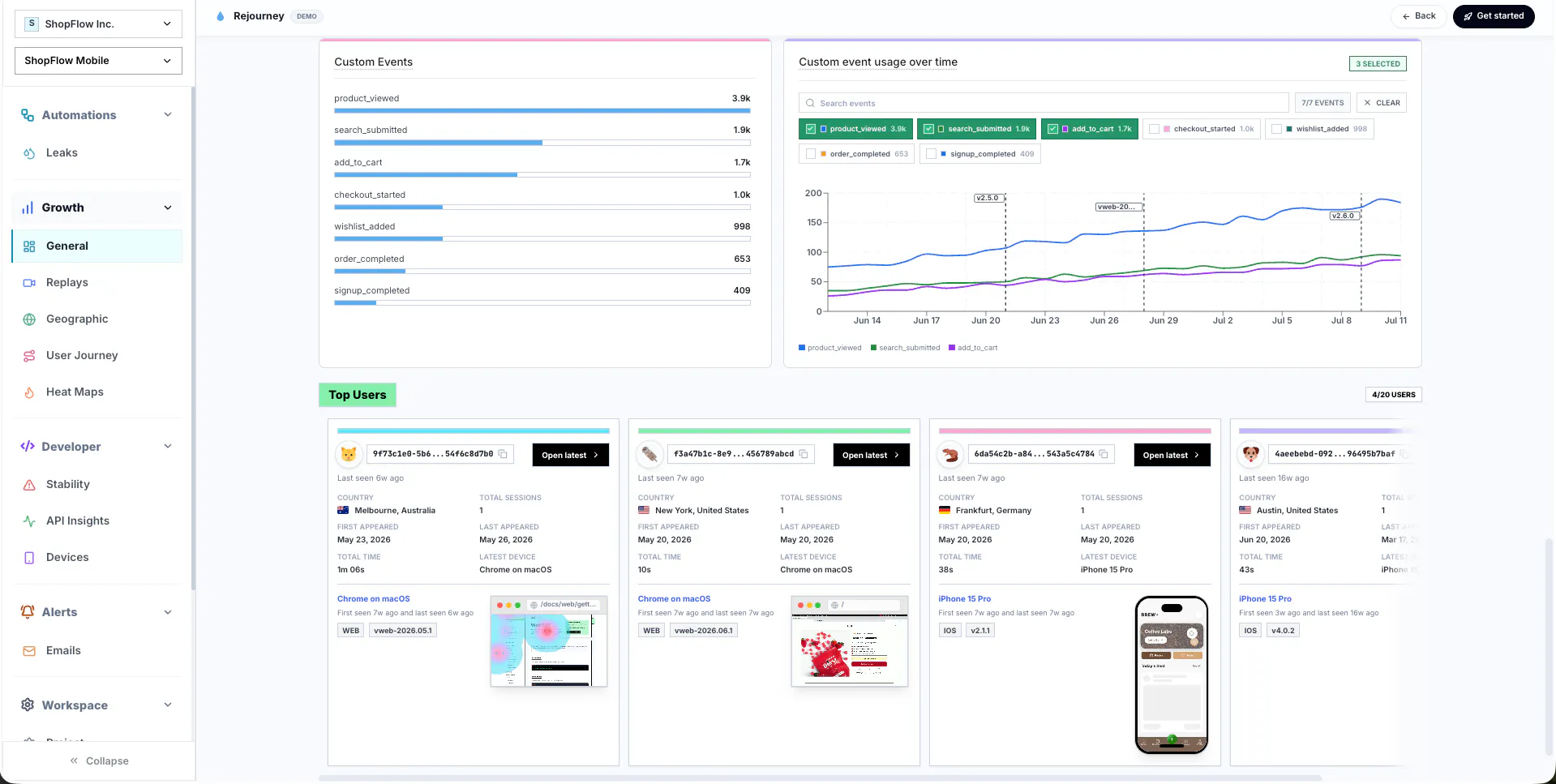Copy user ID f3a47b1c-8e9...456789abcd
Viewport: 1556px width, 784px height.
[x=804, y=454]
